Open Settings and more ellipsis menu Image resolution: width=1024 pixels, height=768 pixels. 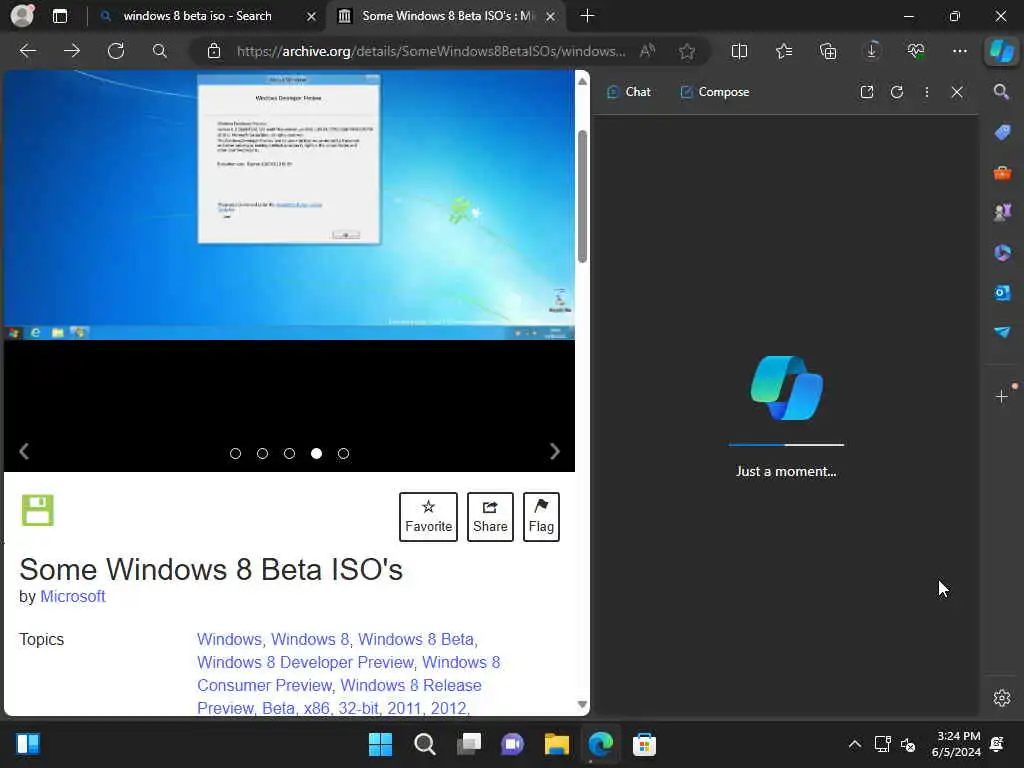[959, 51]
